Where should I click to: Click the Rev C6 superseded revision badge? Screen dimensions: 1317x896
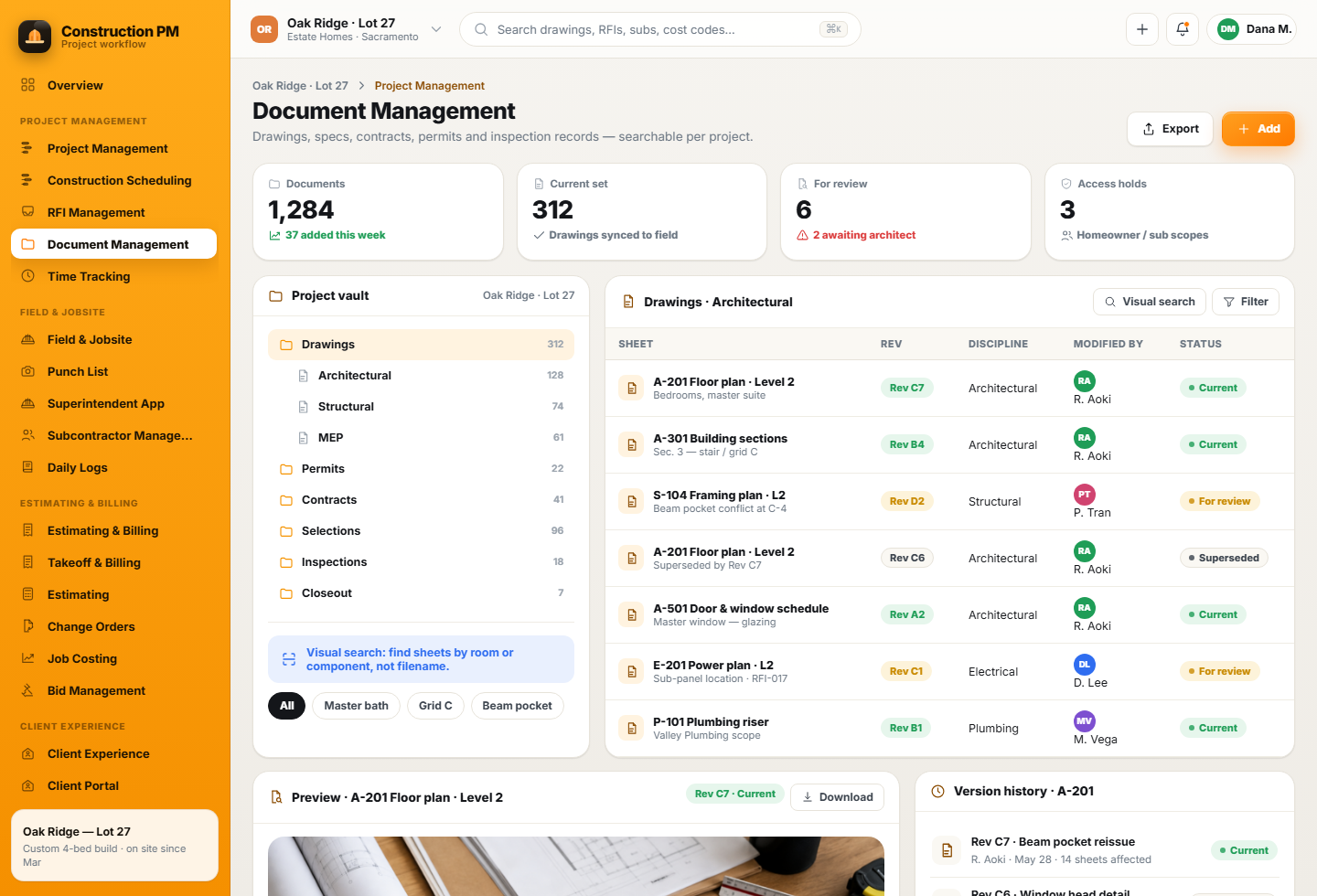(906, 558)
